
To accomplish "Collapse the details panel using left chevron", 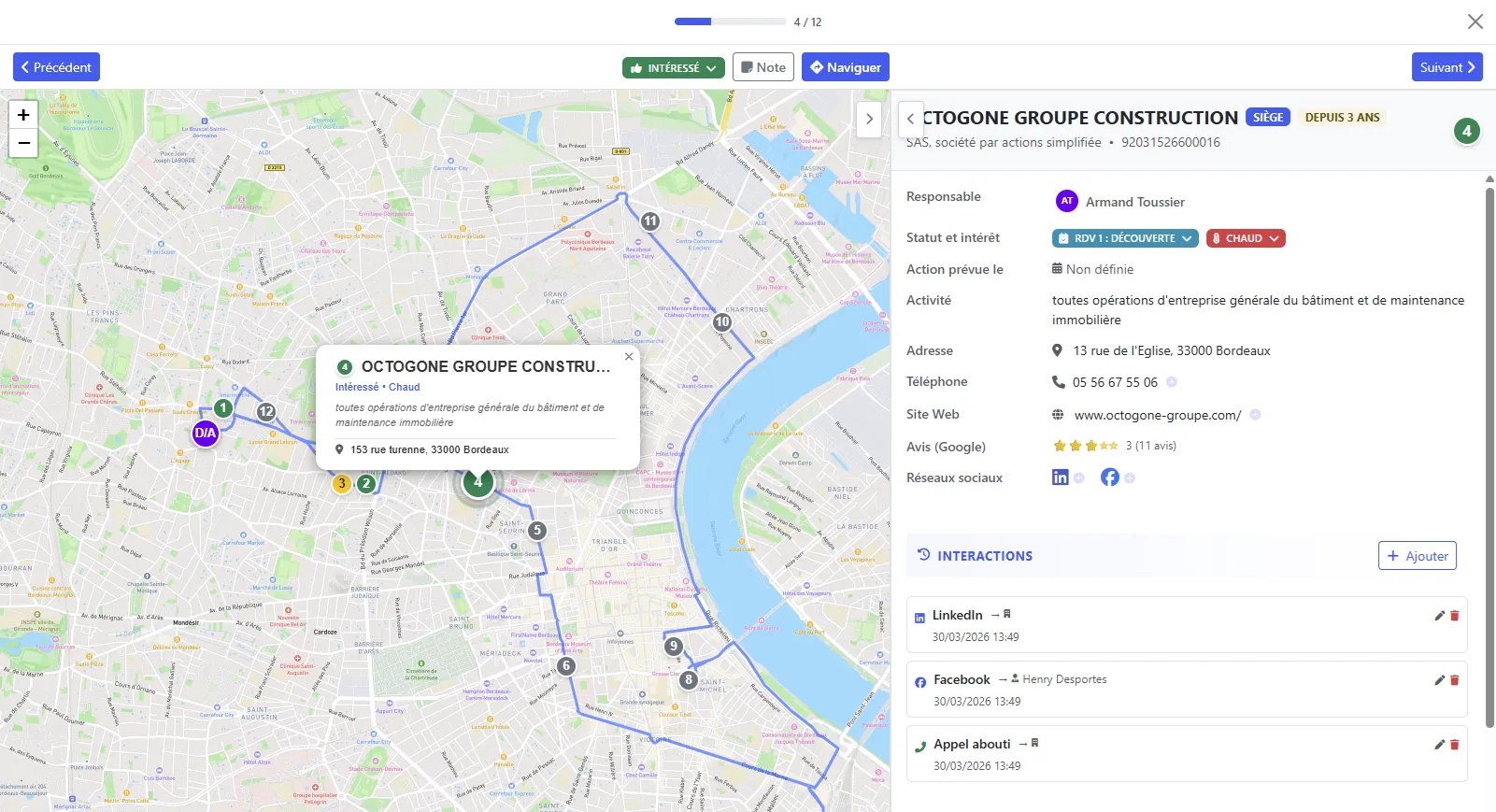I will [x=911, y=119].
